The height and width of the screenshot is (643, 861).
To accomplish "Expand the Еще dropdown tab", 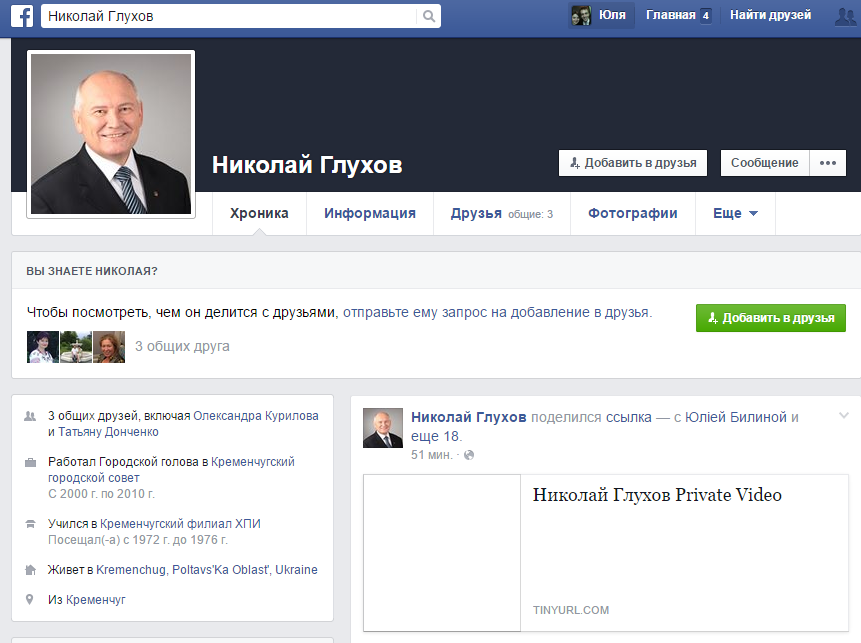I will tap(735, 213).
